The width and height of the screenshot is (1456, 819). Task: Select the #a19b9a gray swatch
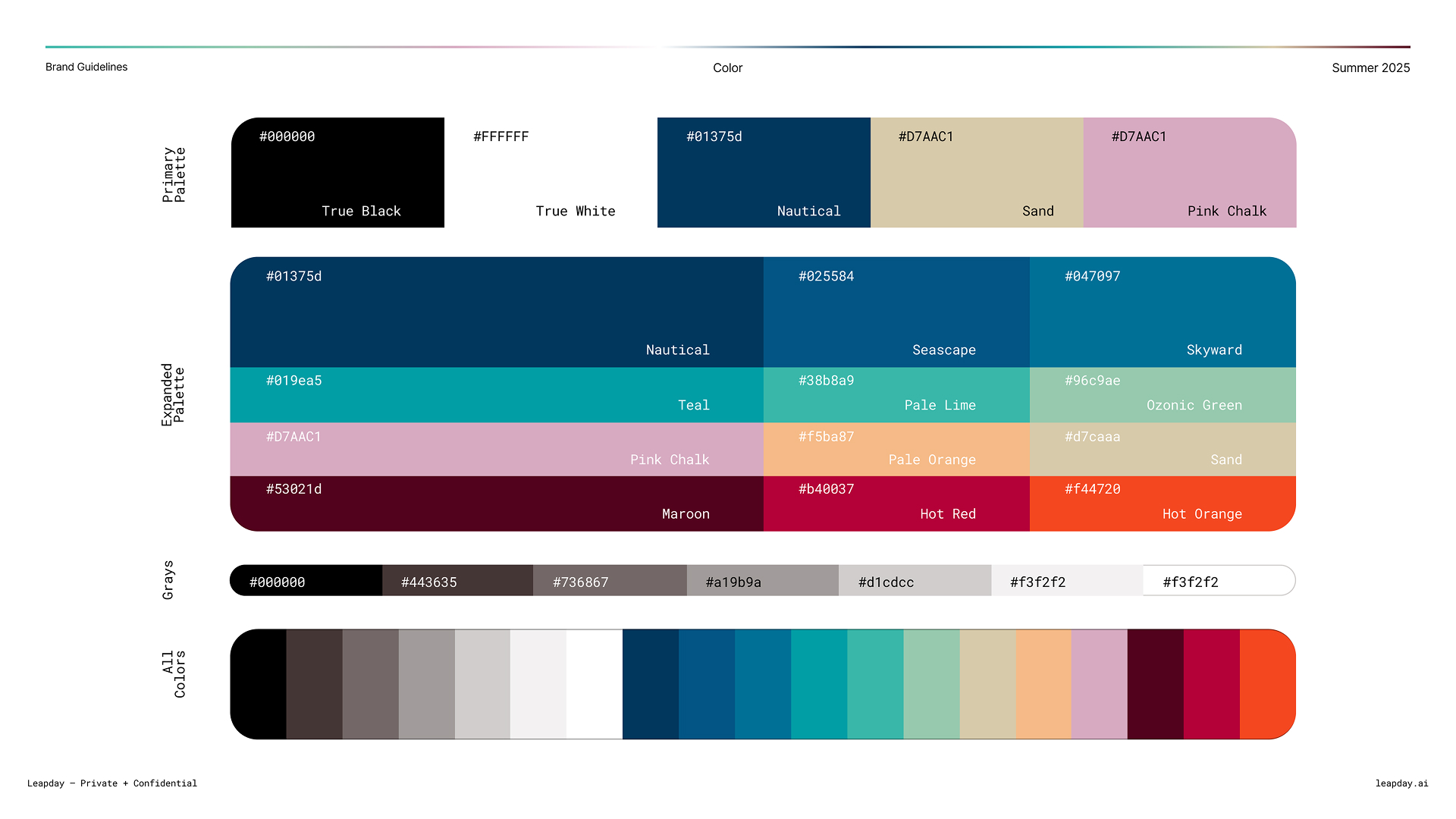(x=762, y=581)
